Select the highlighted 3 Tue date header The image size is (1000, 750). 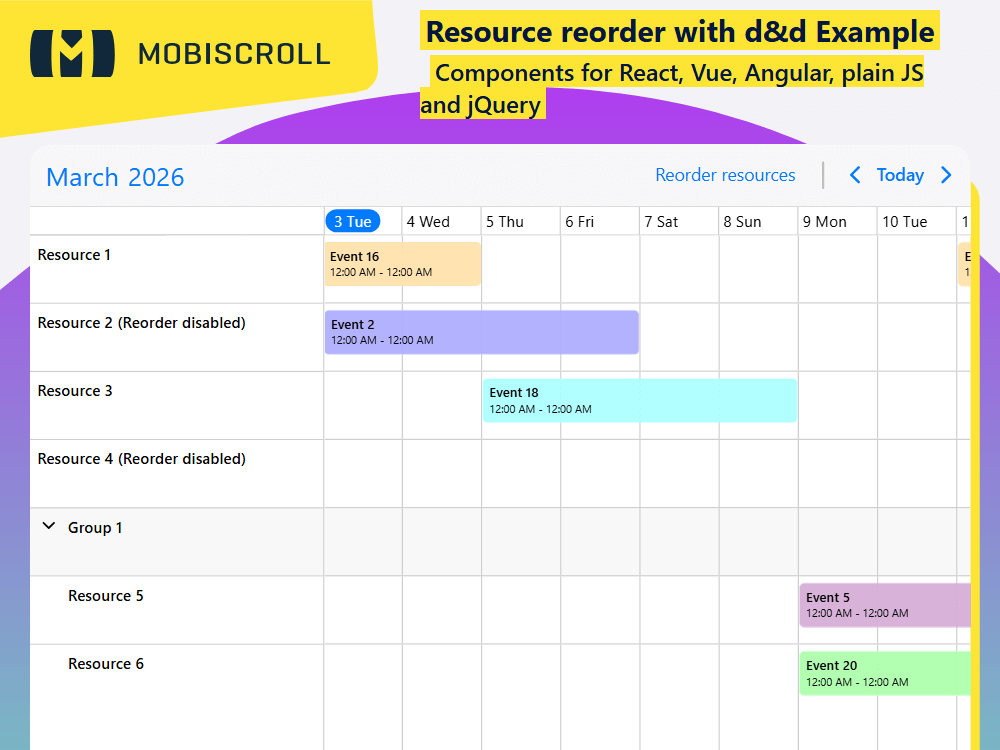click(x=352, y=221)
